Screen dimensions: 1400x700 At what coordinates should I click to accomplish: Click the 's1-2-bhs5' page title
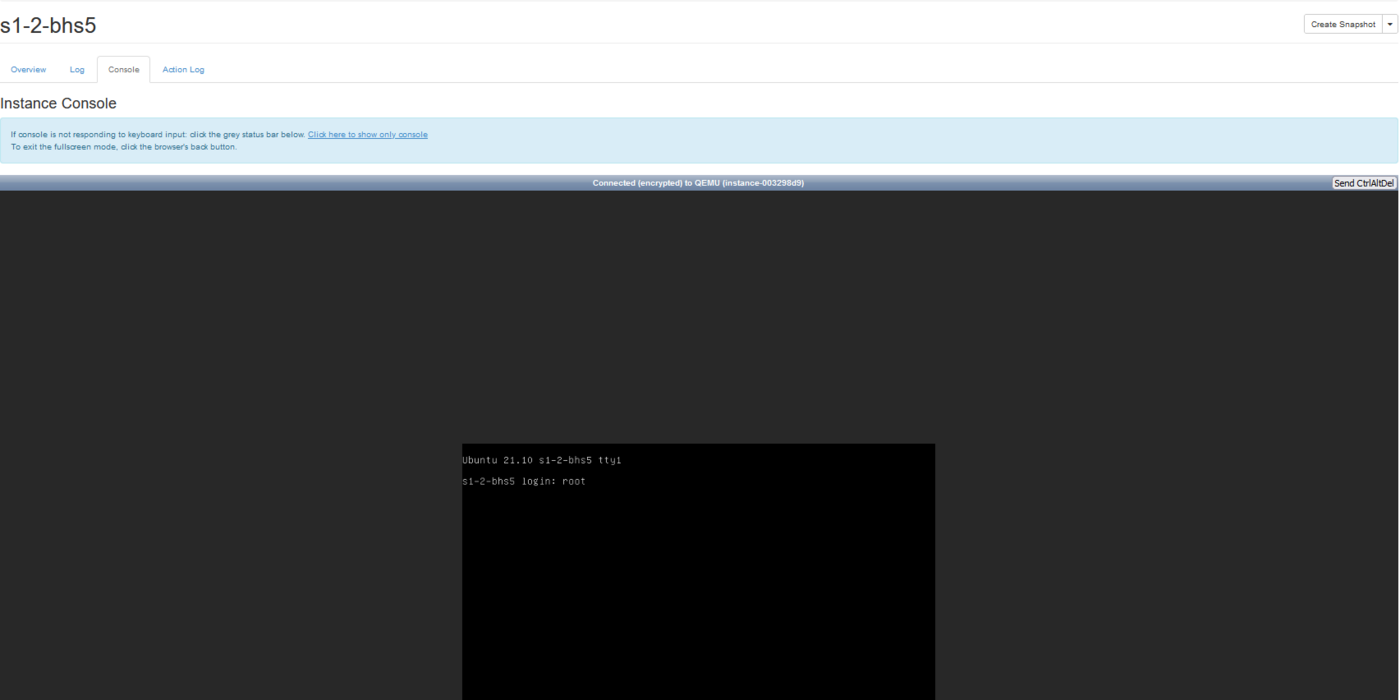(x=49, y=25)
